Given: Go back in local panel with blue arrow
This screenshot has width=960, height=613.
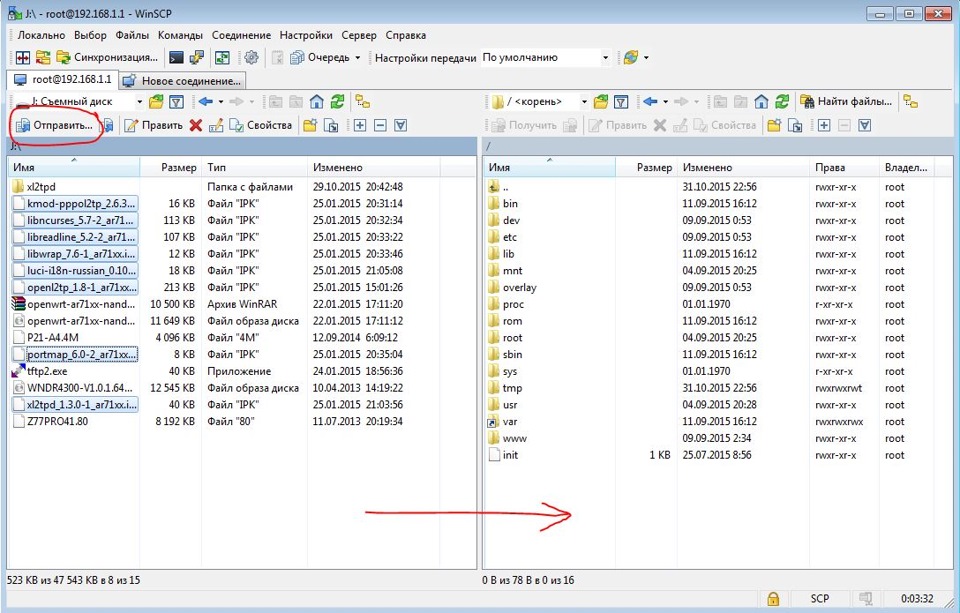Looking at the screenshot, I should (206, 102).
